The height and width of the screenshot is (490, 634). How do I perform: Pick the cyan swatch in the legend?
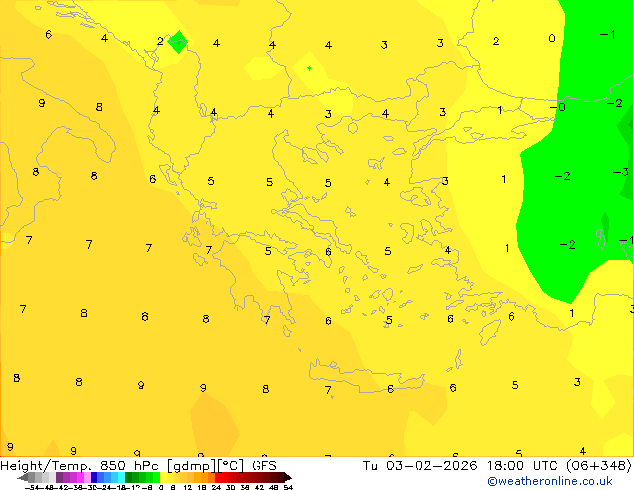point(121,477)
